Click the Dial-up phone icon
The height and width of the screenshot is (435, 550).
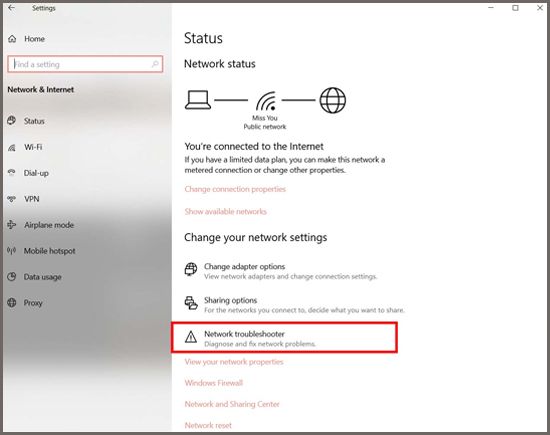(12, 172)
